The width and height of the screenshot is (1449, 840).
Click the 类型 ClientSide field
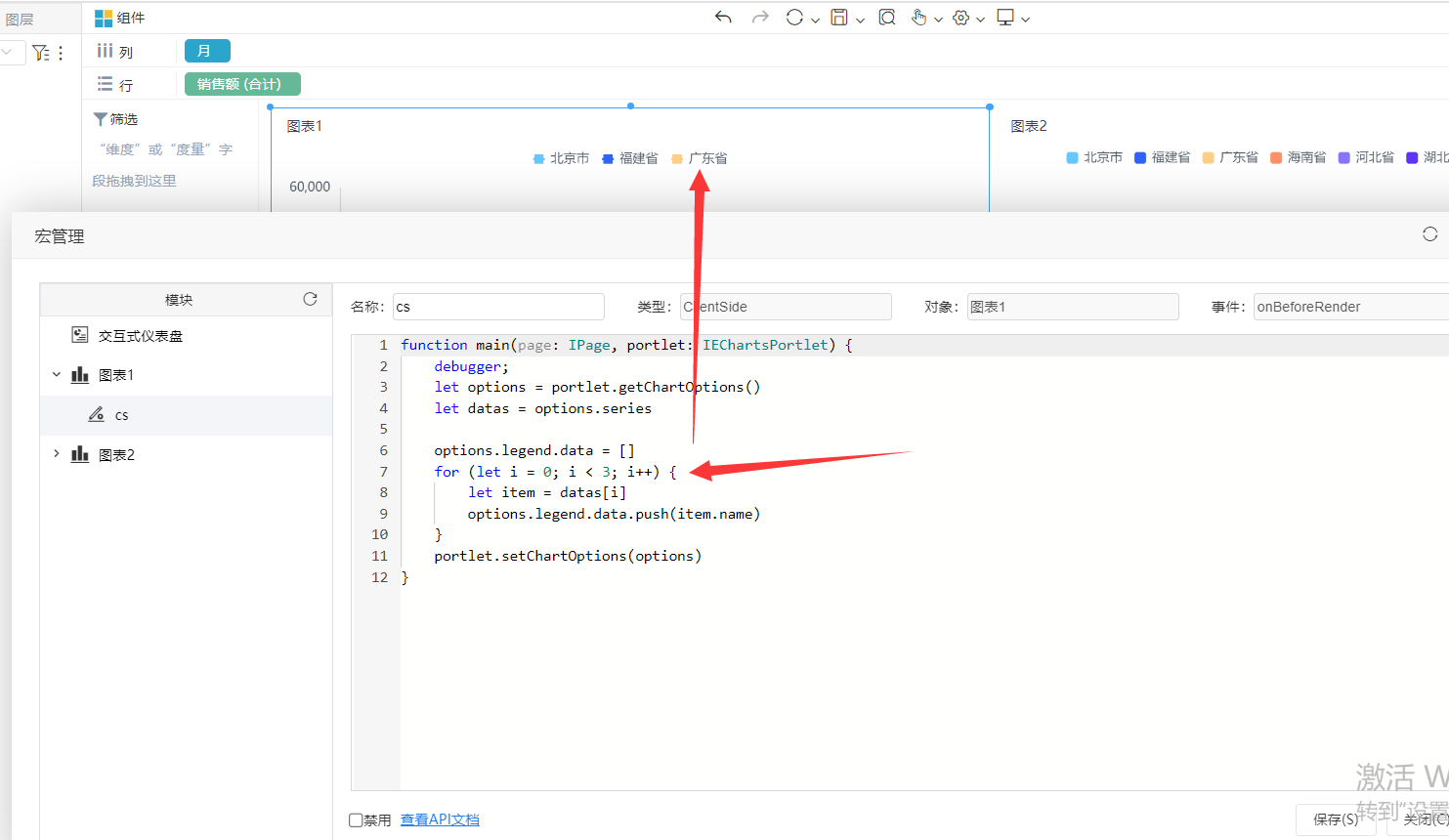tap(786, 307)
